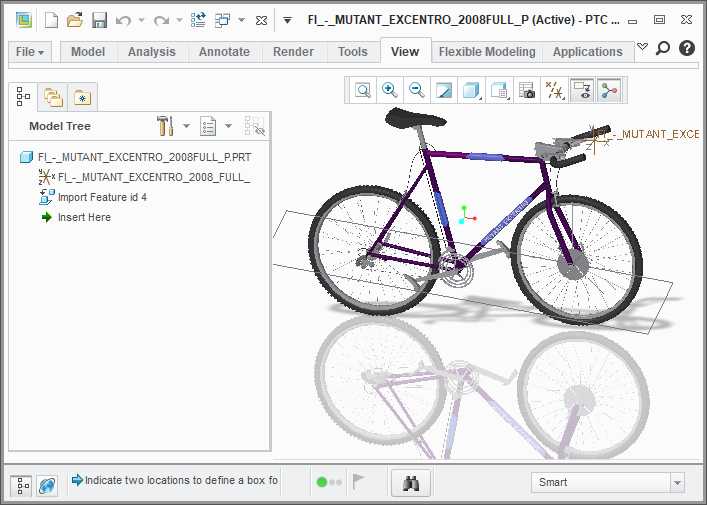707x505 pixels.
Task: Open the Undo history dropdown arrow
Action: click(142, 20)
